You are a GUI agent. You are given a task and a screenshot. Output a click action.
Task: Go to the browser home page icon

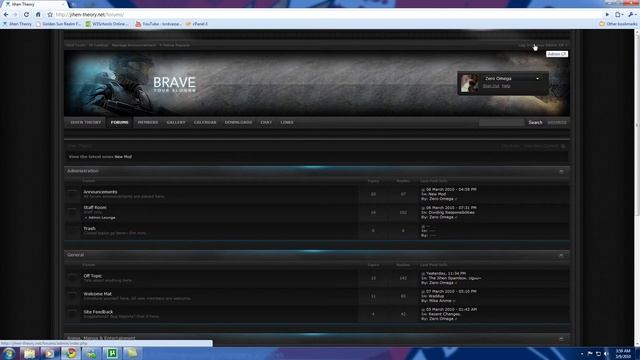click(38, 15)
